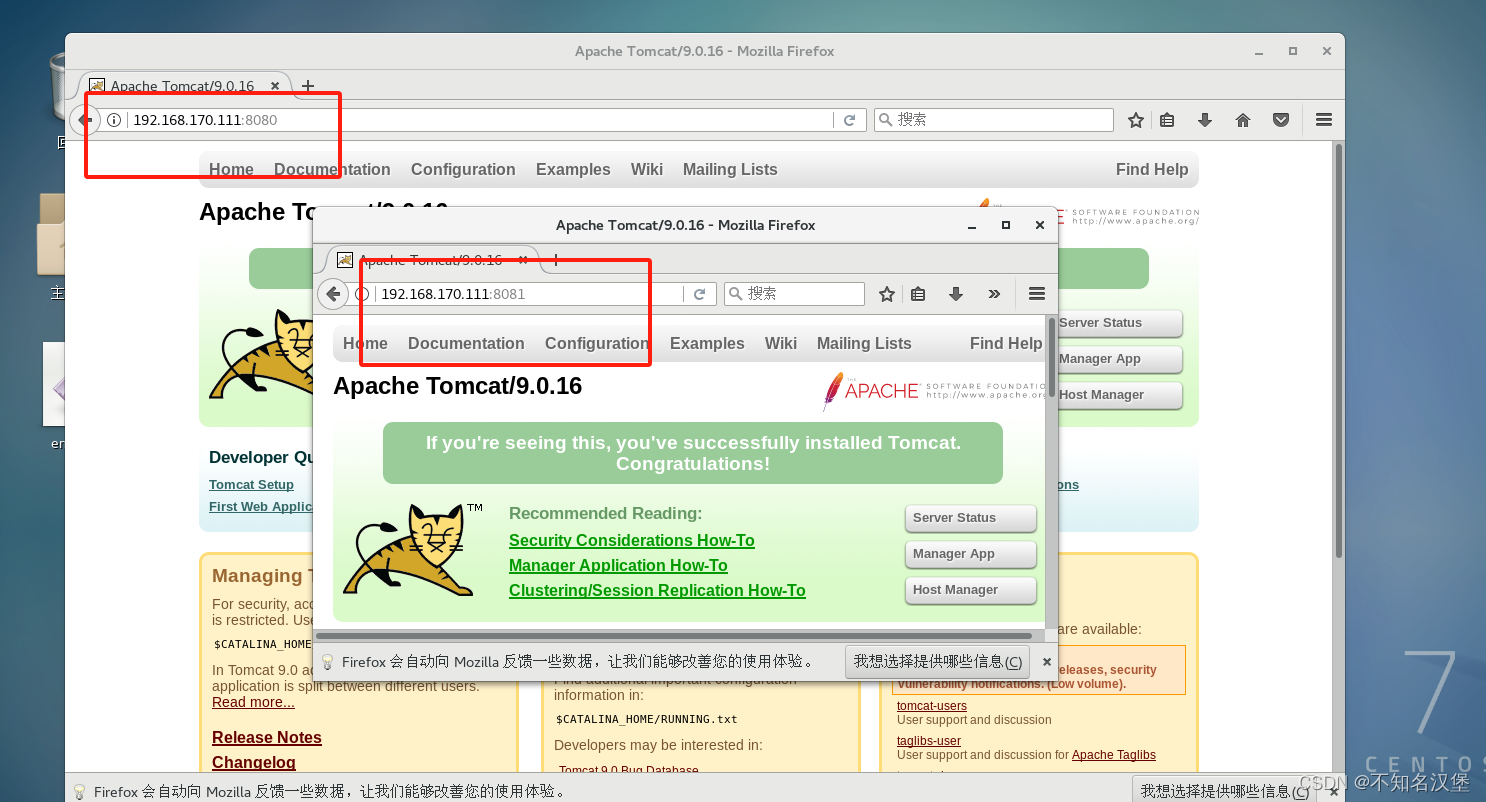
Task: Open the Apache Taglibs link in the back window
Action: point(1114,755)
